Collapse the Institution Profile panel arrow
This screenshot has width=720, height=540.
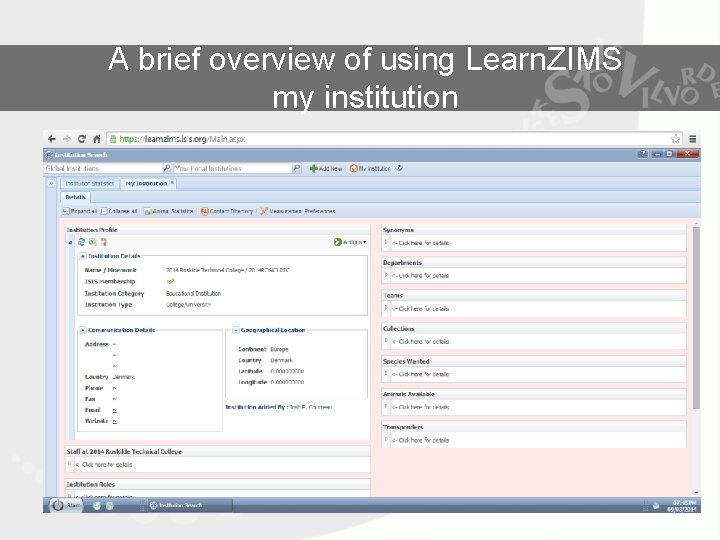click(70, 242)
